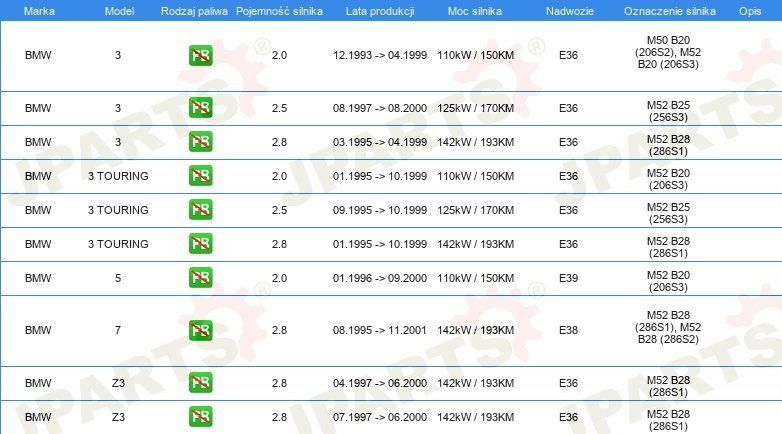This screenshot has width=782, height=434.
Task: Click petrol icon in BMW 3 2.5 08.1997 row
Action: pyautogui.click(x=200, y=108)
